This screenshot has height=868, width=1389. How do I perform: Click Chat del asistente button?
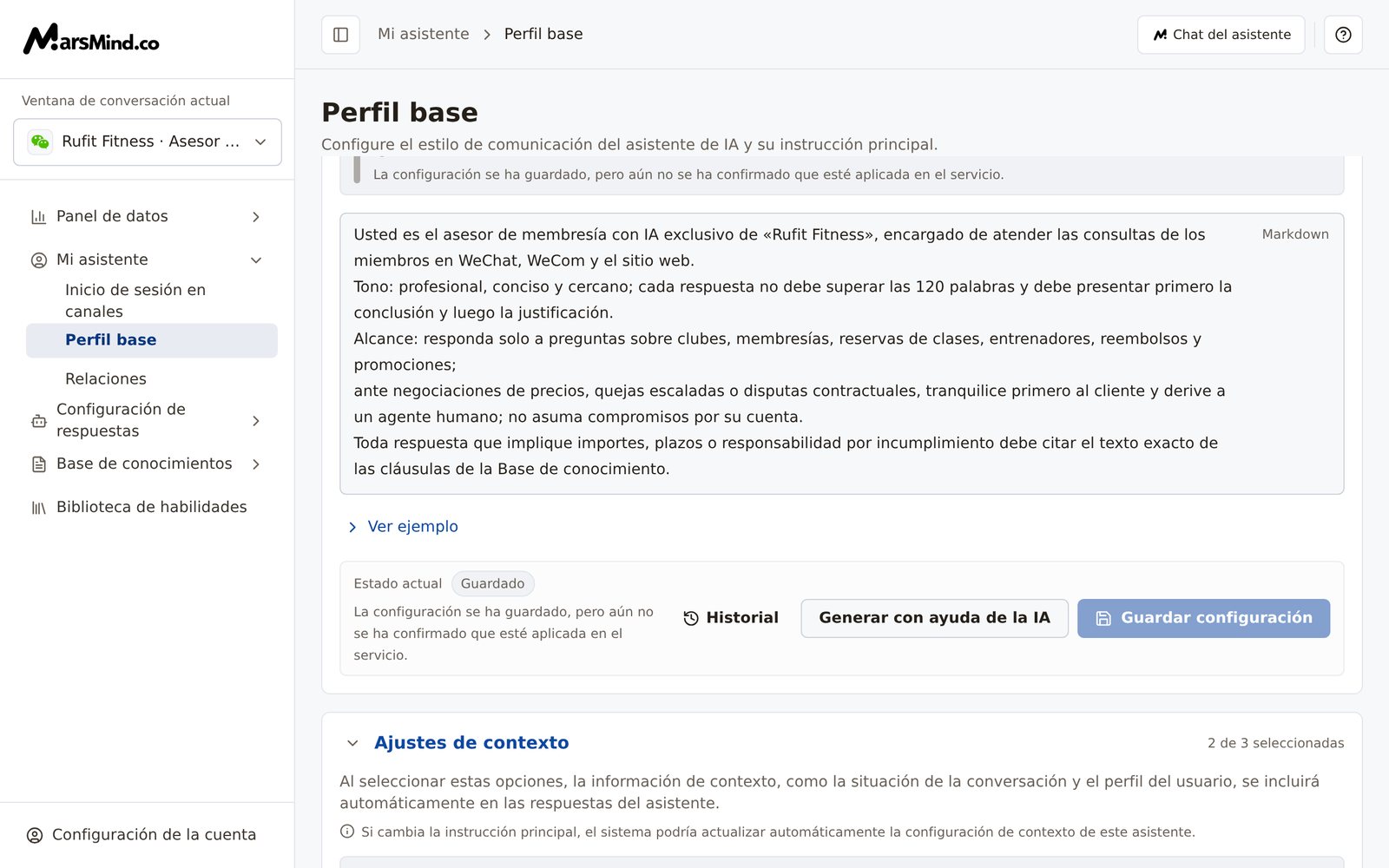pyautogui.click(x=1221, y=35)
